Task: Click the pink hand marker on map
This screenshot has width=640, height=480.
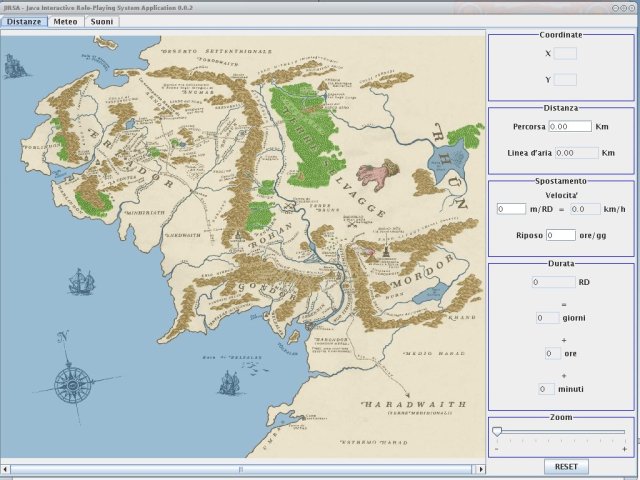Action: point(371,175)
